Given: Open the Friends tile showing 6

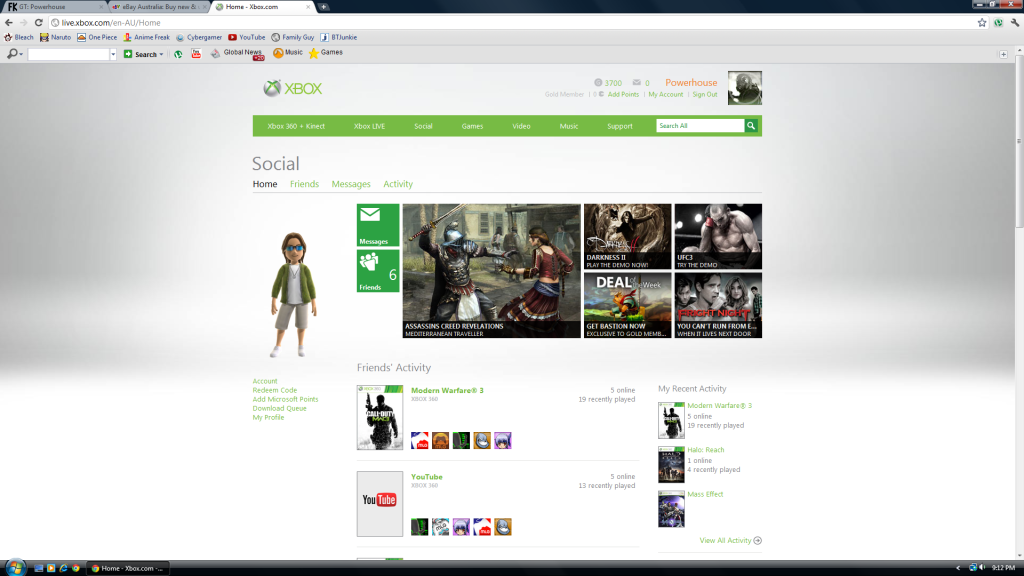Looking at the screenshot, I should coord(378,271).
